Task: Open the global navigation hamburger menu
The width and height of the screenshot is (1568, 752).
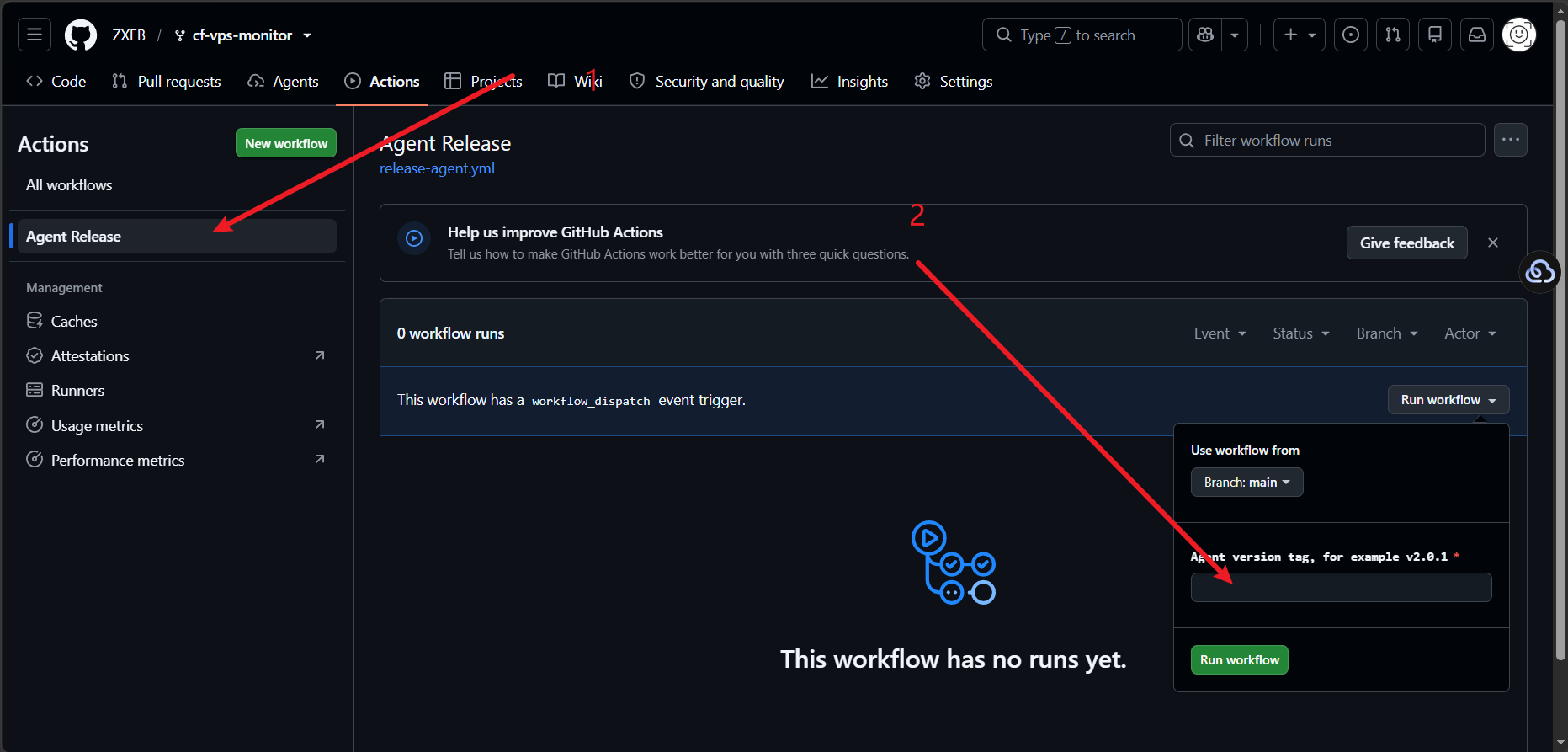Action: (35, 35)
